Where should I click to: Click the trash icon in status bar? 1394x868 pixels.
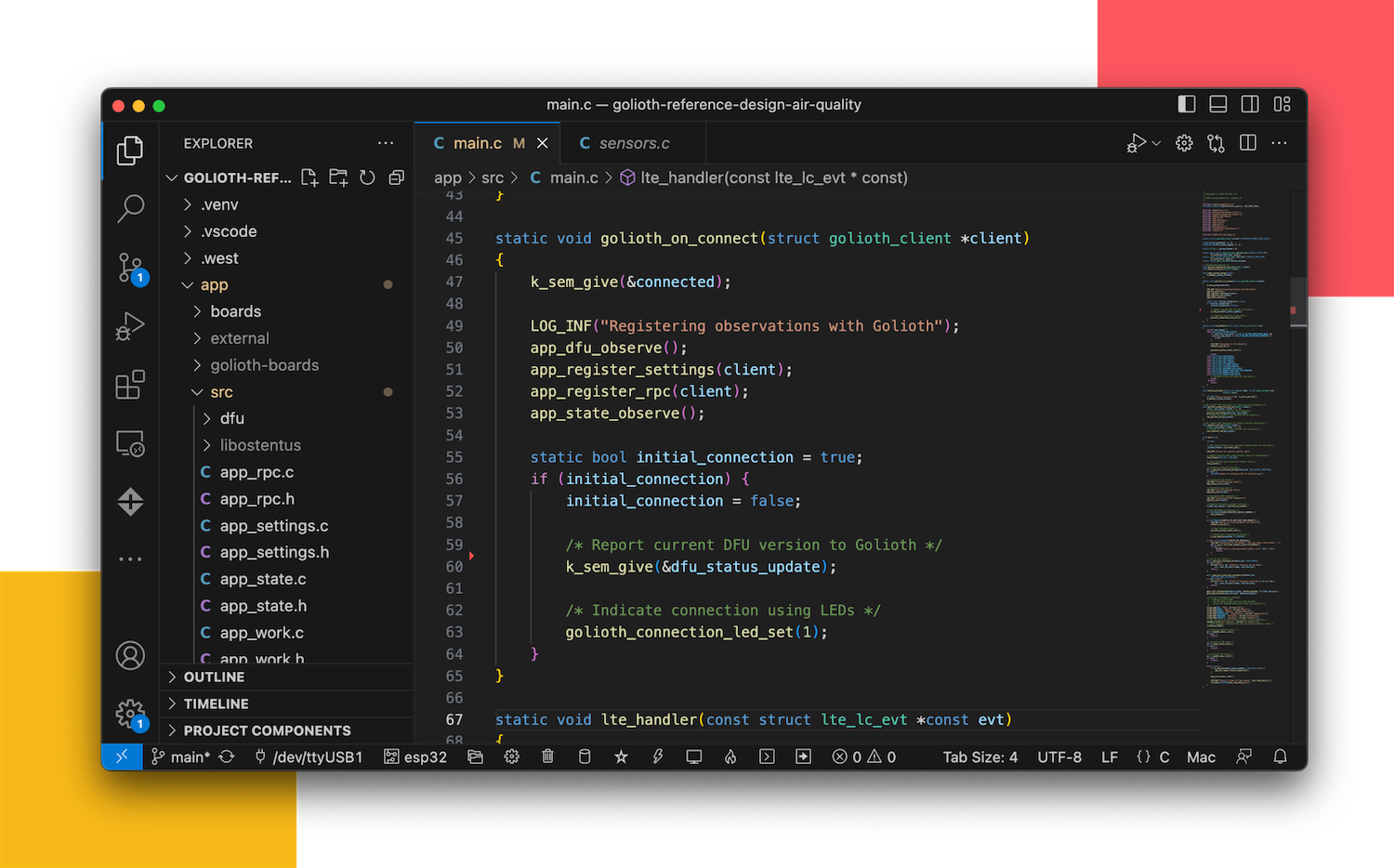tap(547, 756)
